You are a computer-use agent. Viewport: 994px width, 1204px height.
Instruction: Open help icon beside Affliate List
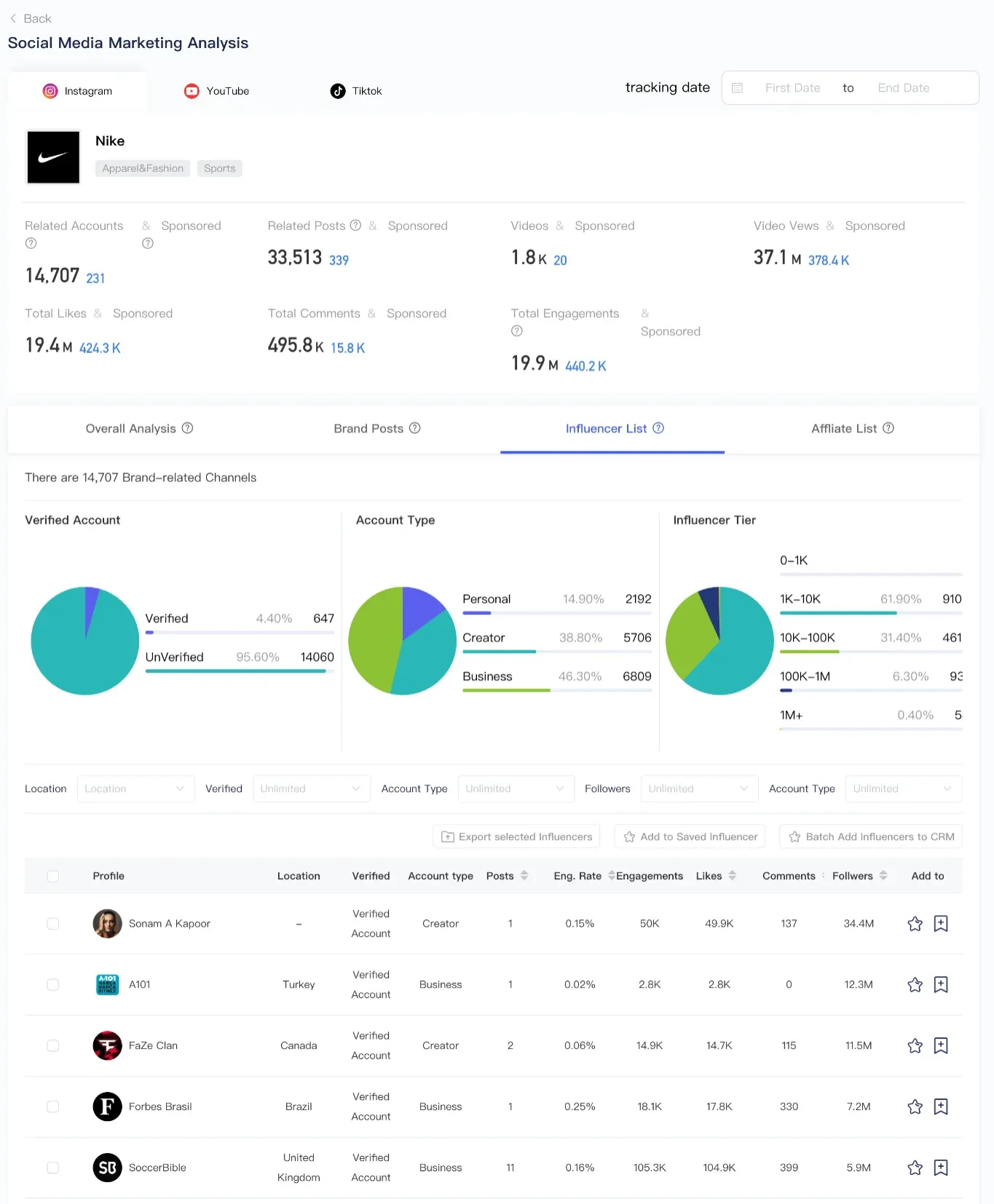[x=888, y=428]
